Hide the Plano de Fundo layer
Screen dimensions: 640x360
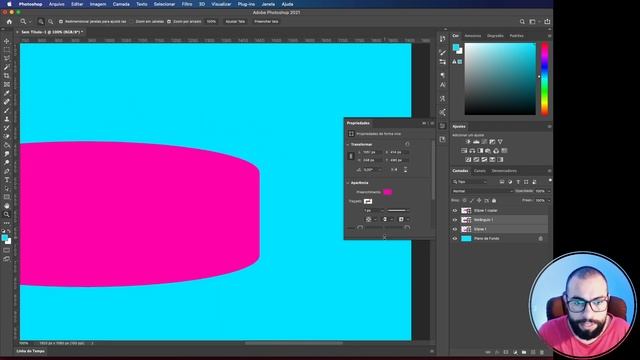coord(455,238)
